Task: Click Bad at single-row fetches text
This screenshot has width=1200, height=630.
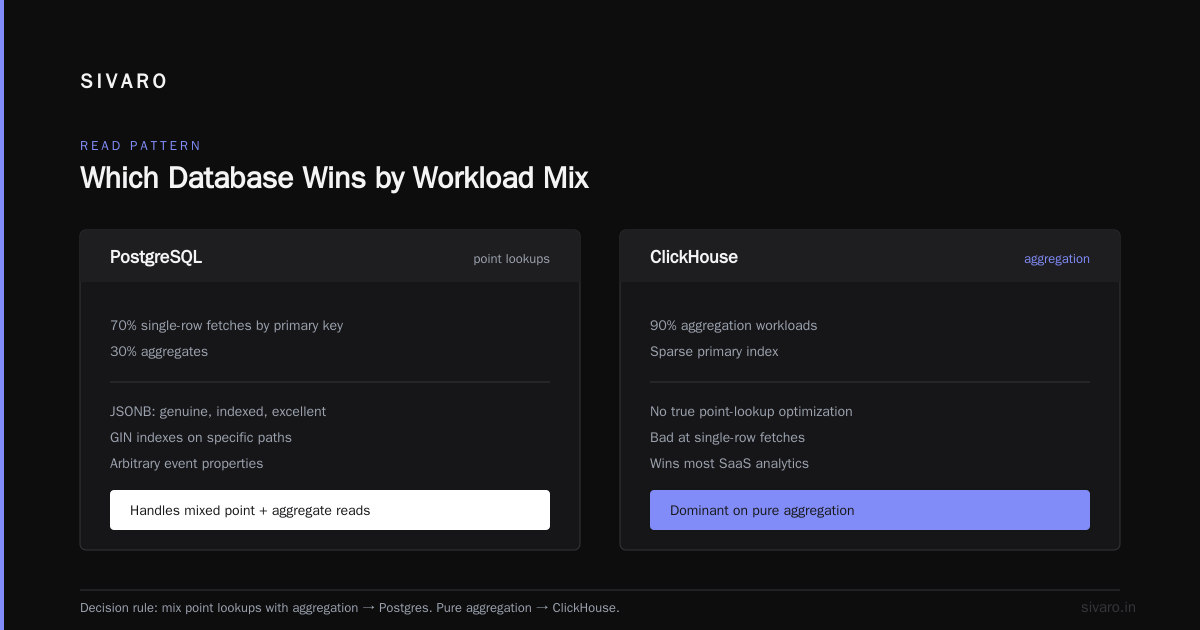Action: (x=727, y=438)
